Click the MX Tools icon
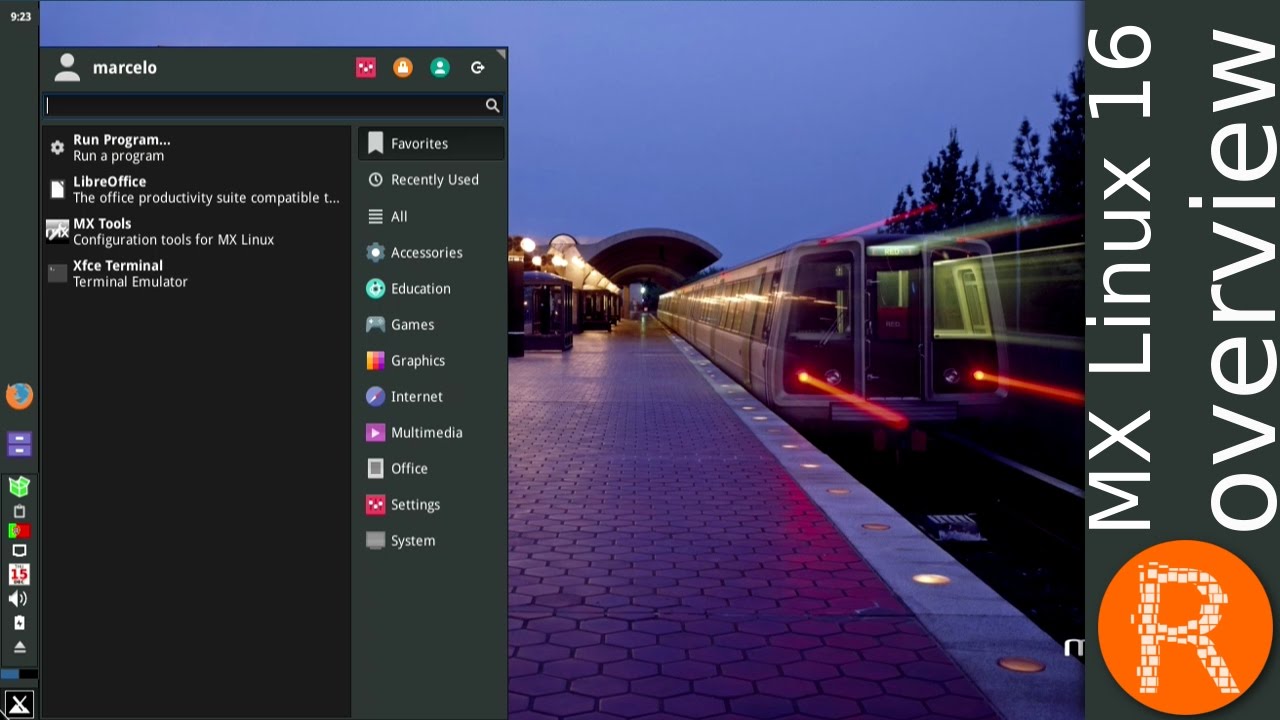Viewport: 1280px width, 720px height. click(x=57, y=231)
